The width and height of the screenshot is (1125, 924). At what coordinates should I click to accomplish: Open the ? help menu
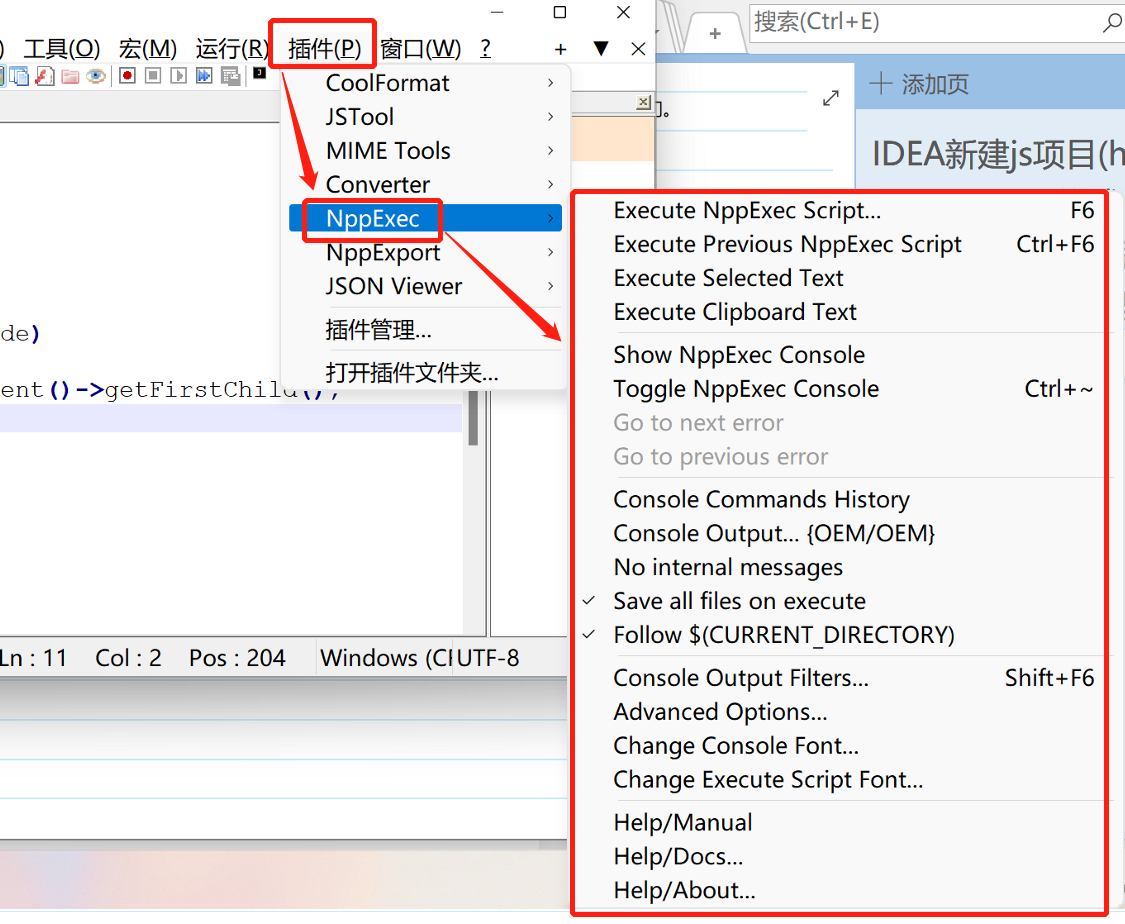click(486, 49)
